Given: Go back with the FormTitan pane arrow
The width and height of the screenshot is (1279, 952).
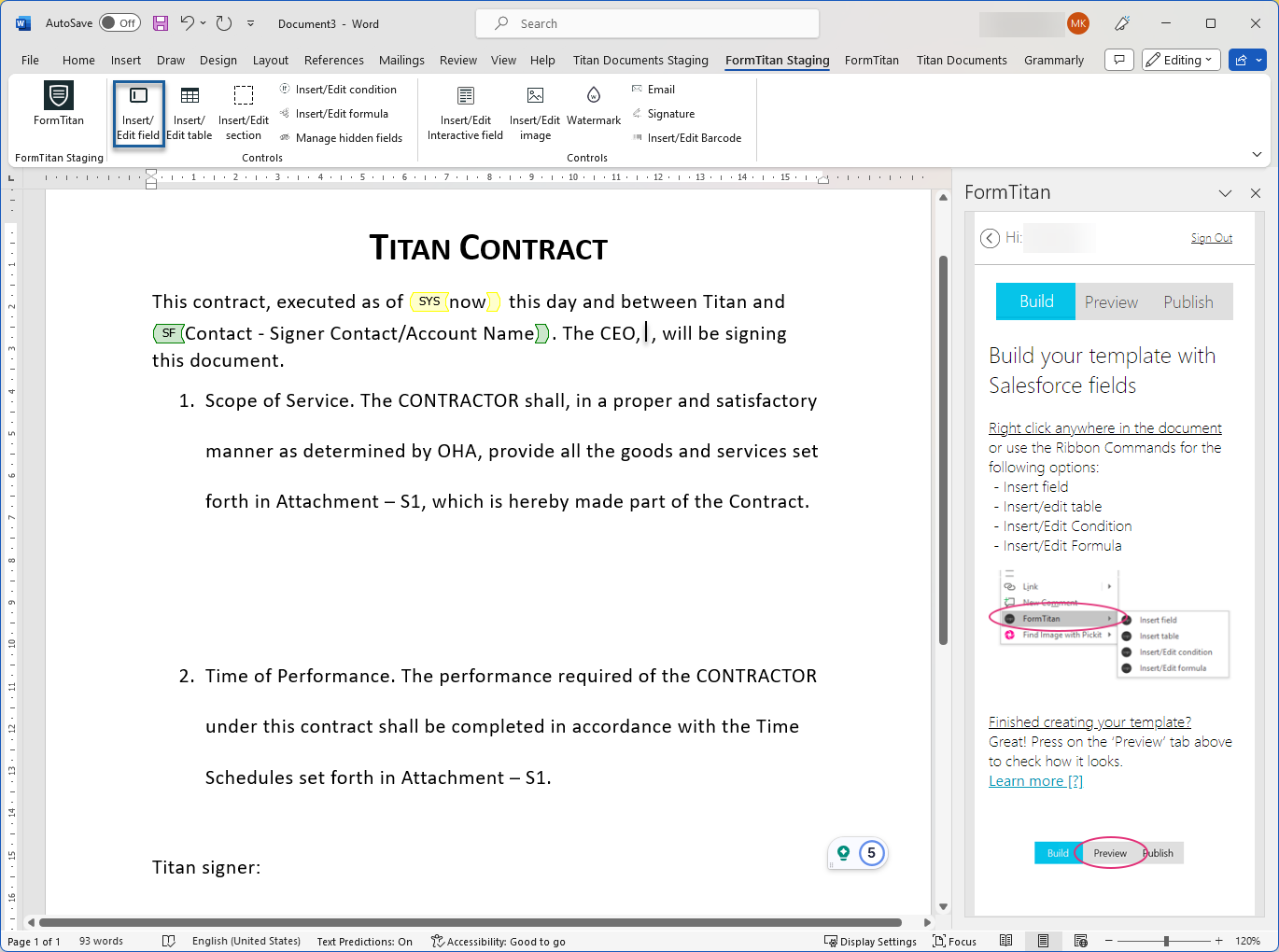Looking at the screenshot, I should (990, 238).
